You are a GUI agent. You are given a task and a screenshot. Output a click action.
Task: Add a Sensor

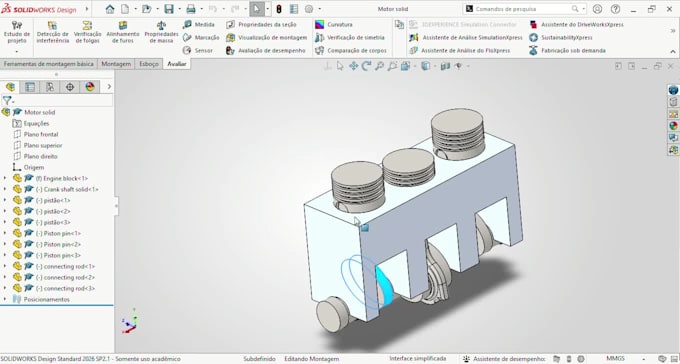[198, 50]
